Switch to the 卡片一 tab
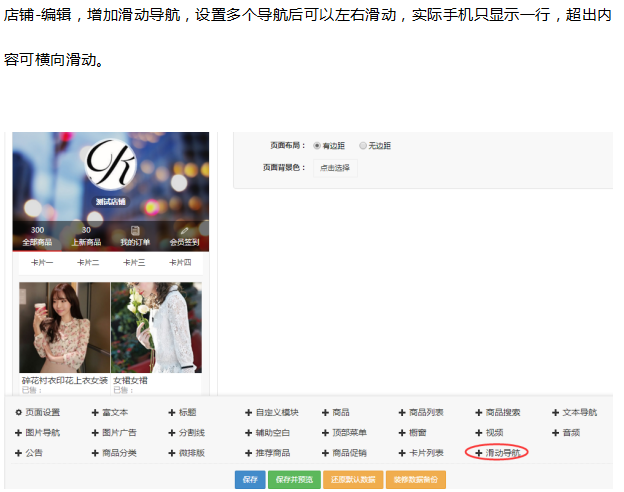Viewport: 624px width, 492px height. coord(43,262)
